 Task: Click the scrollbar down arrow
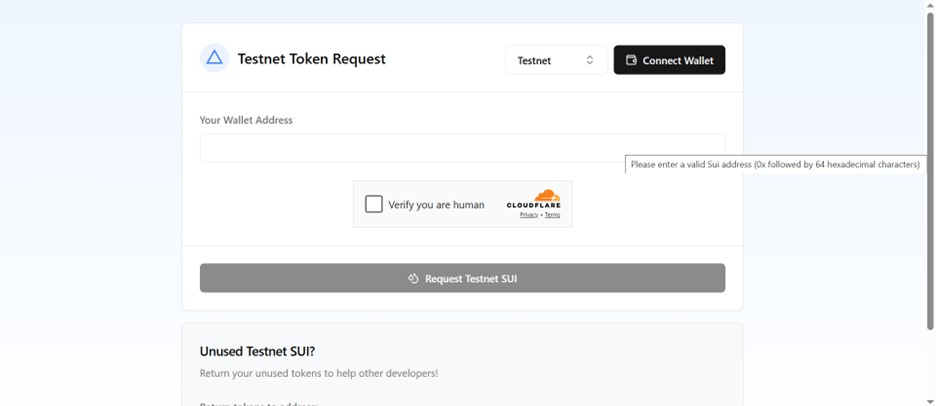tap(930, 401)
